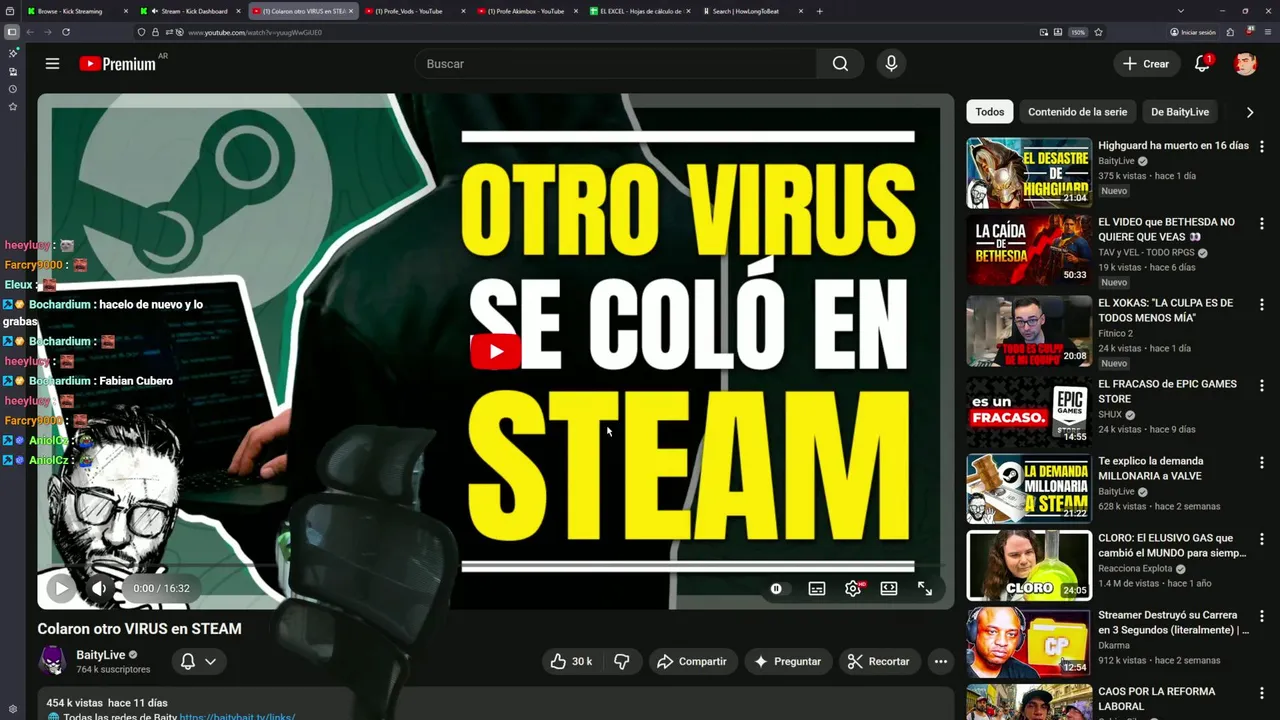This screenshot has height=720, width=1280.
Task: Enter fullscreen mode
Action: click(x=925, y=589)
